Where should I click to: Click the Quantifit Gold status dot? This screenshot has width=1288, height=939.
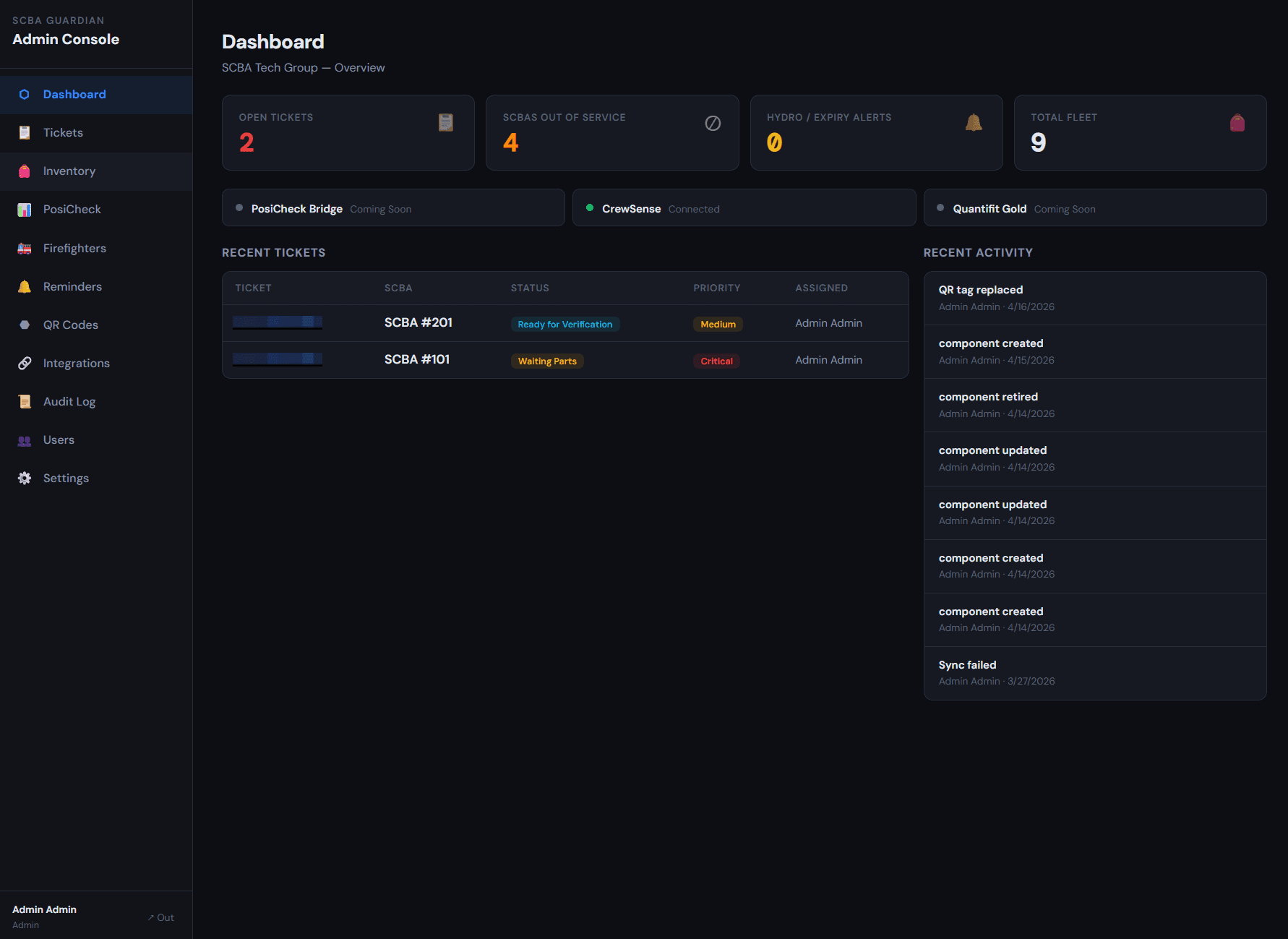coord(940,207)
